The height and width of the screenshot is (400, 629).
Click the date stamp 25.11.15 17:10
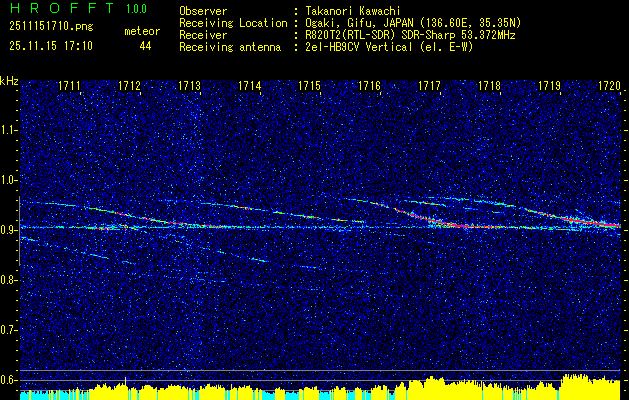click(x=51, y=46)
